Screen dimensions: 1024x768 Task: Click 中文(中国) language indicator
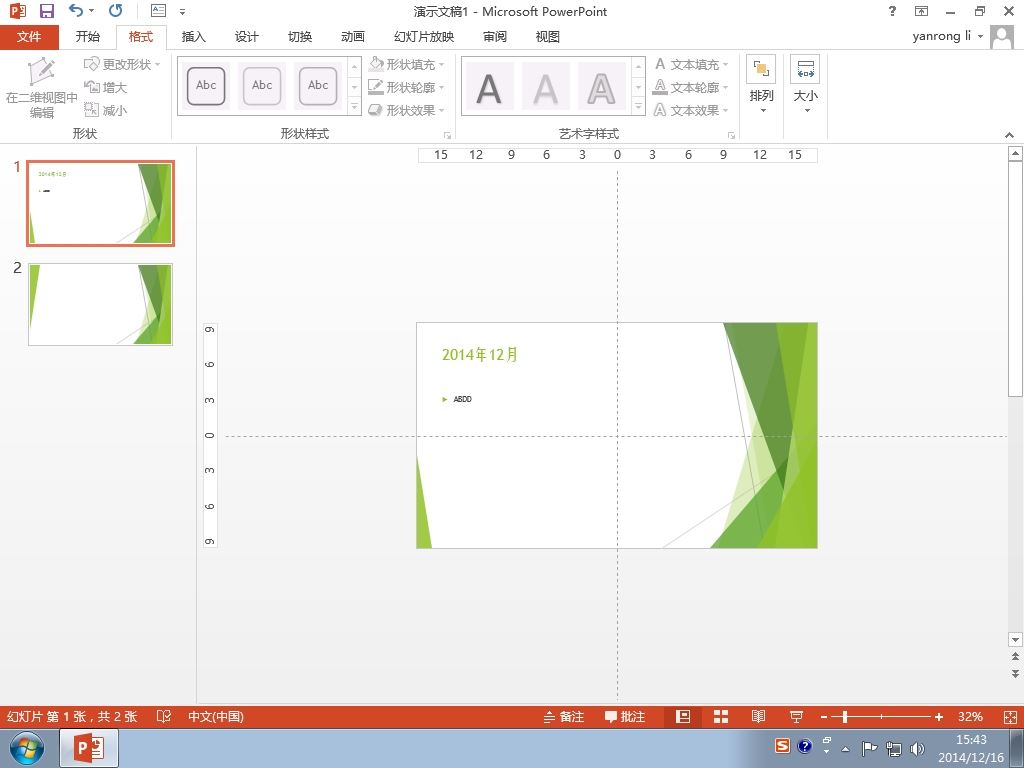click(216, 716)
